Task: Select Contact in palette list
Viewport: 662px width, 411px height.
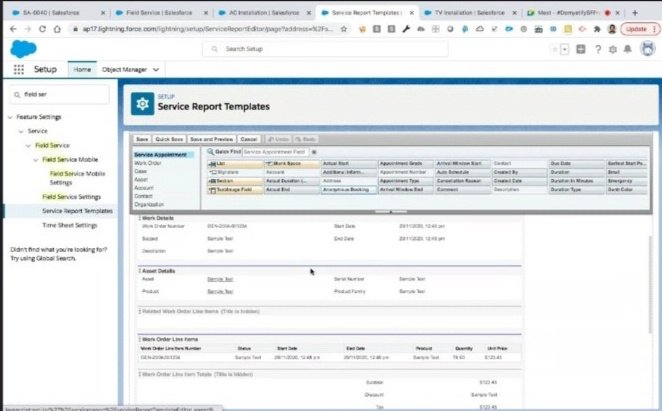Action: click(144, 196)
